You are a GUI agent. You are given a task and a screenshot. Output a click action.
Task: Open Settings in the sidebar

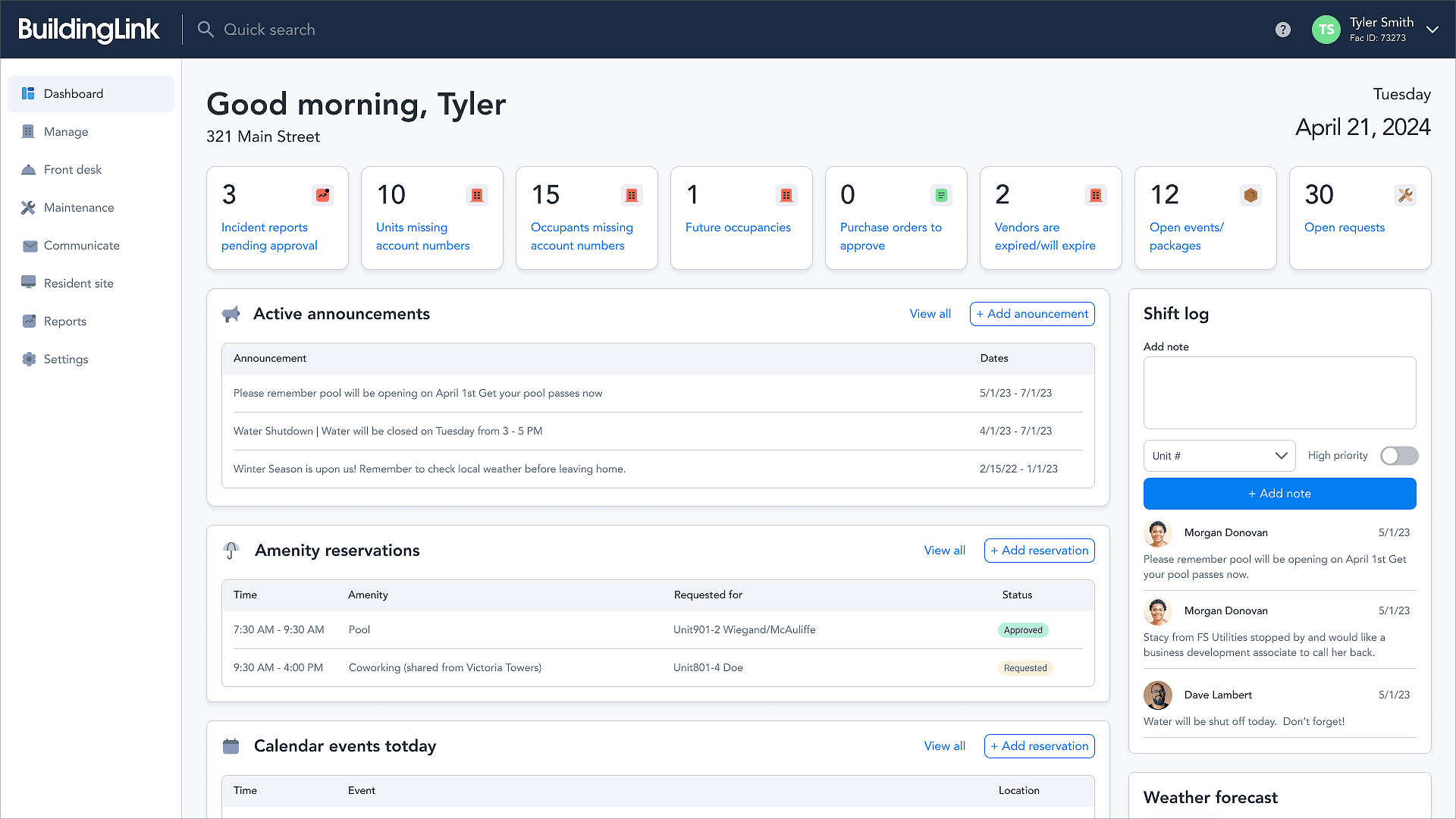[x=66, y=359]
